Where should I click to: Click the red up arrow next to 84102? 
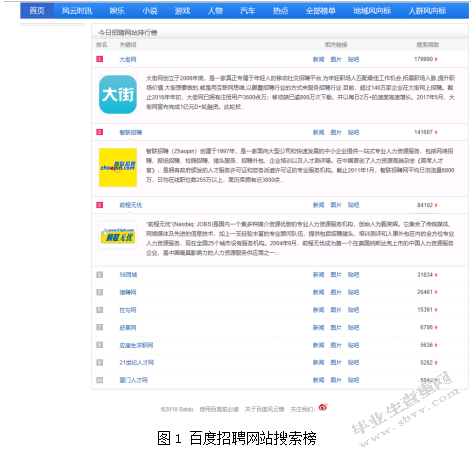[436, 205]
